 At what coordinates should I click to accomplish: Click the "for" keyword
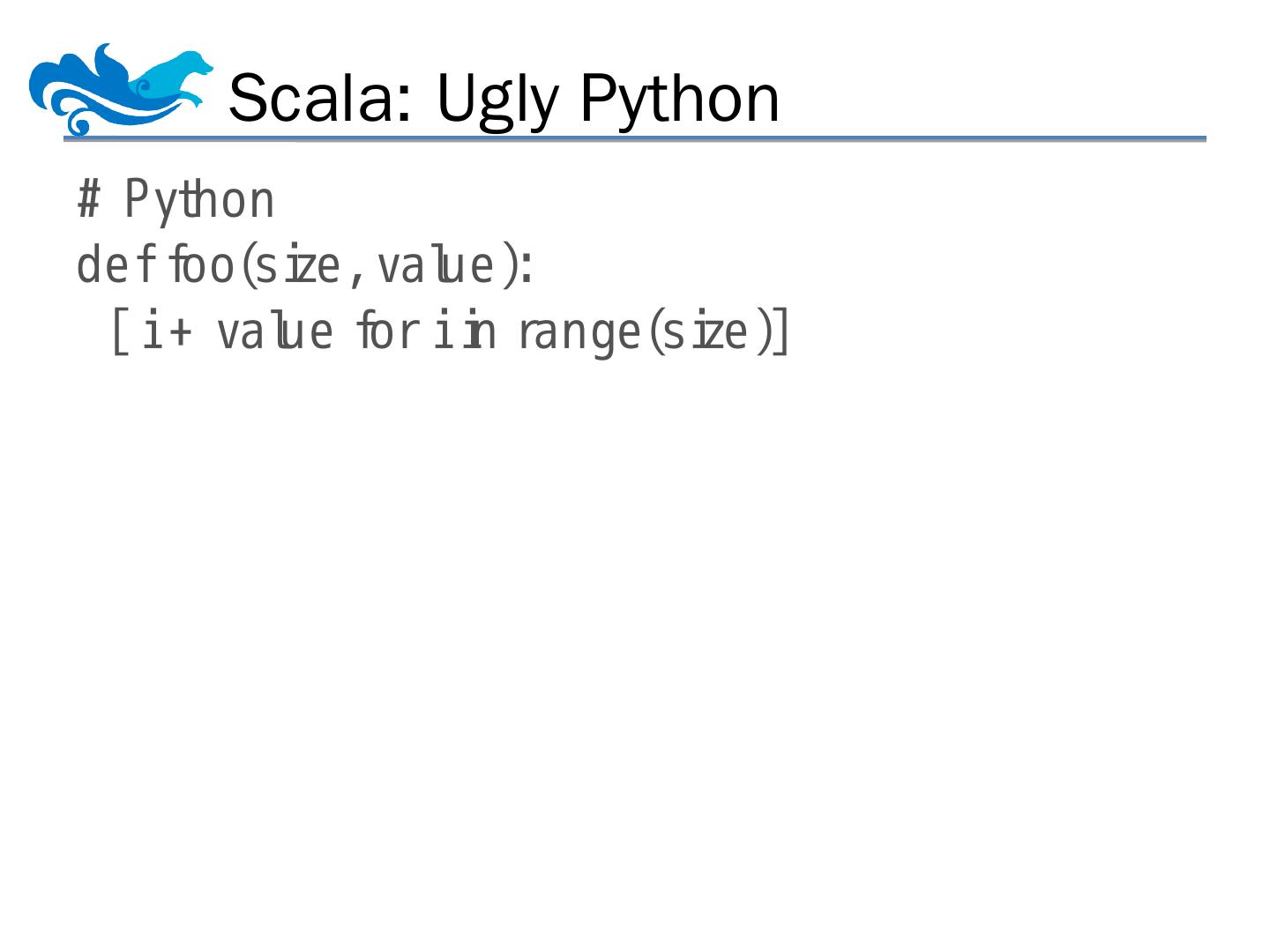pos(385,332)
